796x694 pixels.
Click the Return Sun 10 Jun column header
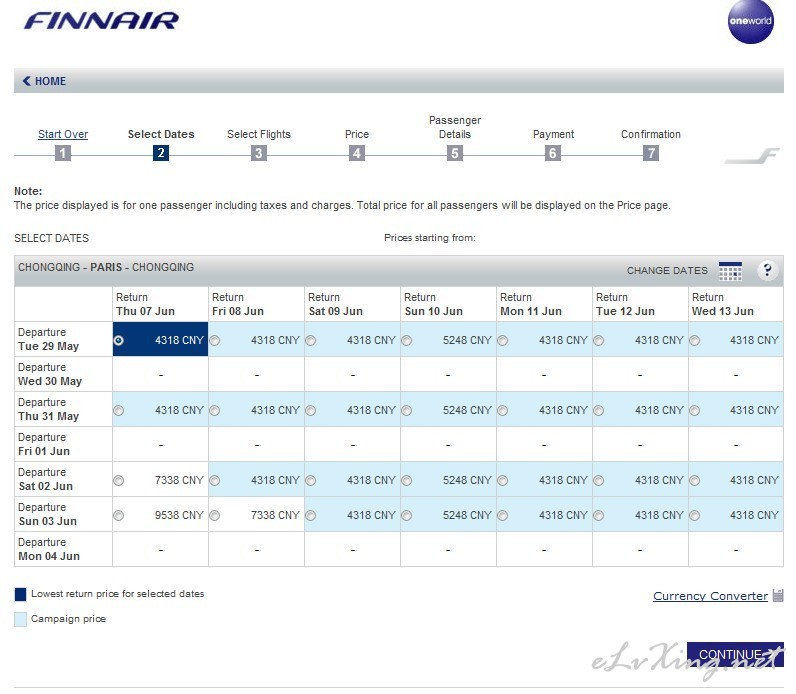coord(448,304)
